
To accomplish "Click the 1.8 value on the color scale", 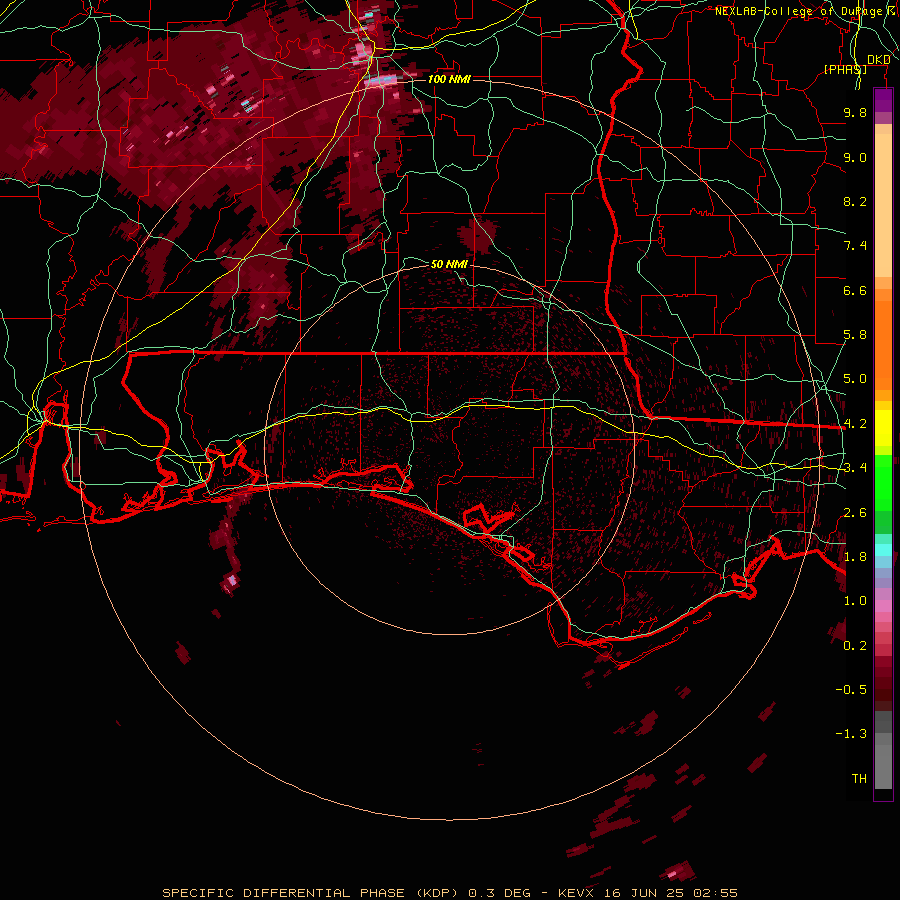I will 855,557.
